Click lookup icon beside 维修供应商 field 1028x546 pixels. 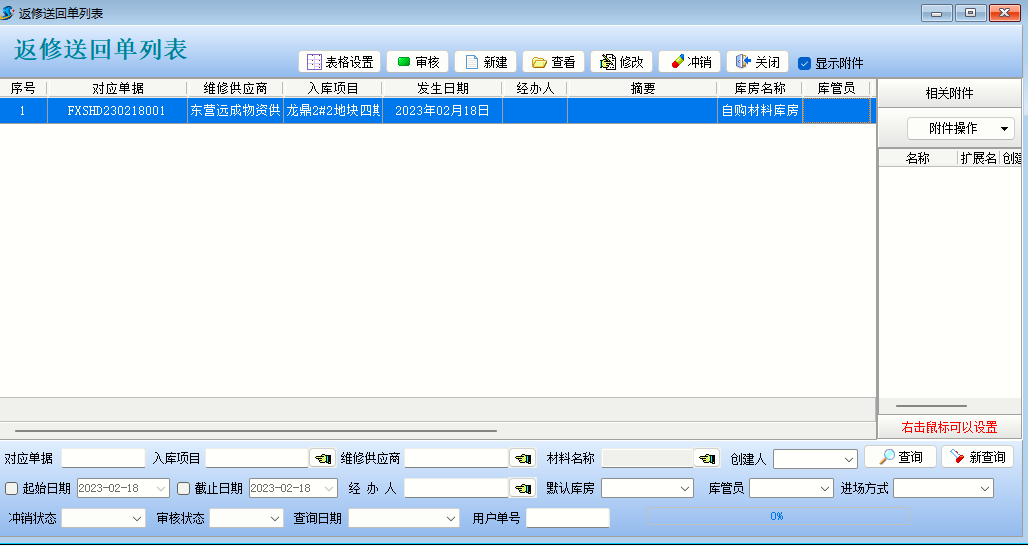click(522, 459)
